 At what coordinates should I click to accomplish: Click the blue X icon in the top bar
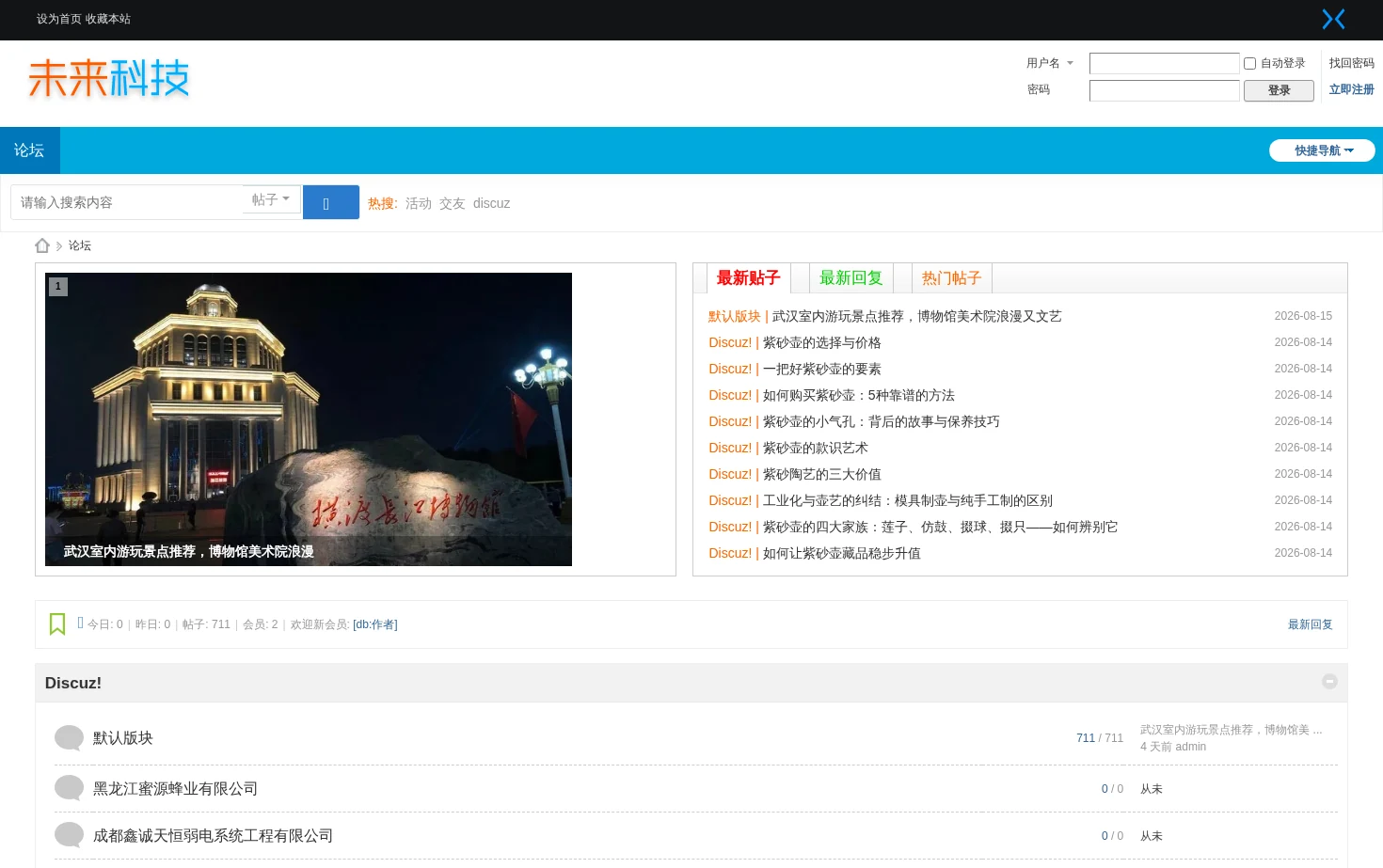click(1333, 19)
